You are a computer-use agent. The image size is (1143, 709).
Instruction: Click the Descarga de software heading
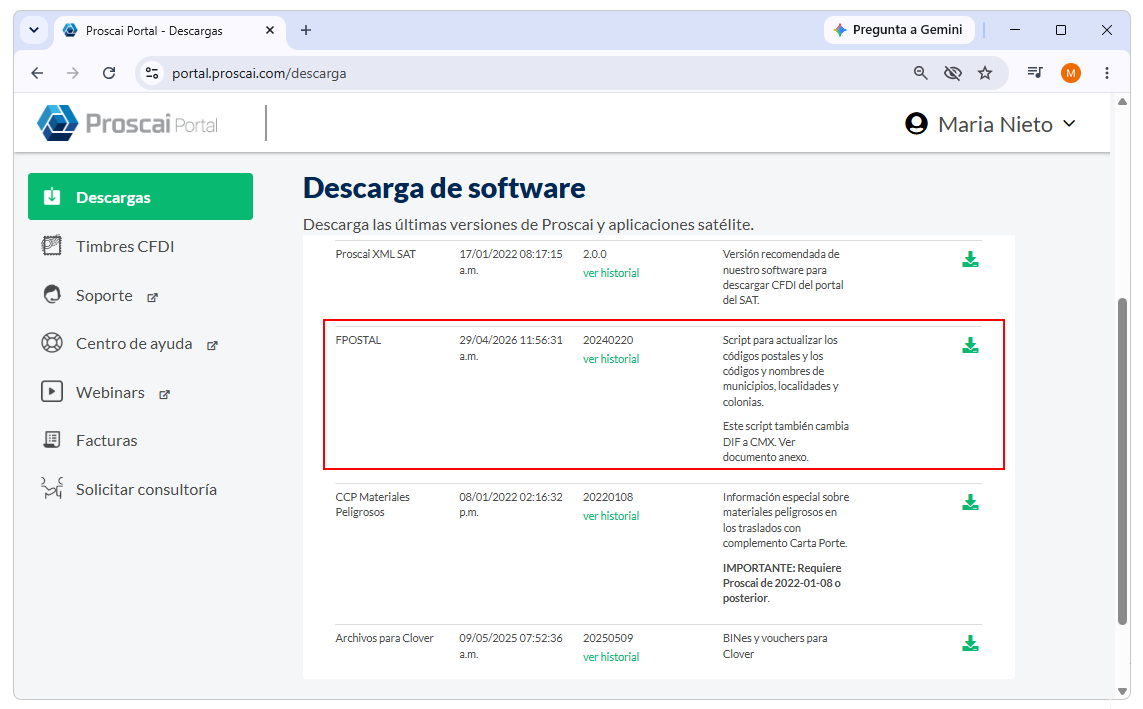(x=444, y=188)
